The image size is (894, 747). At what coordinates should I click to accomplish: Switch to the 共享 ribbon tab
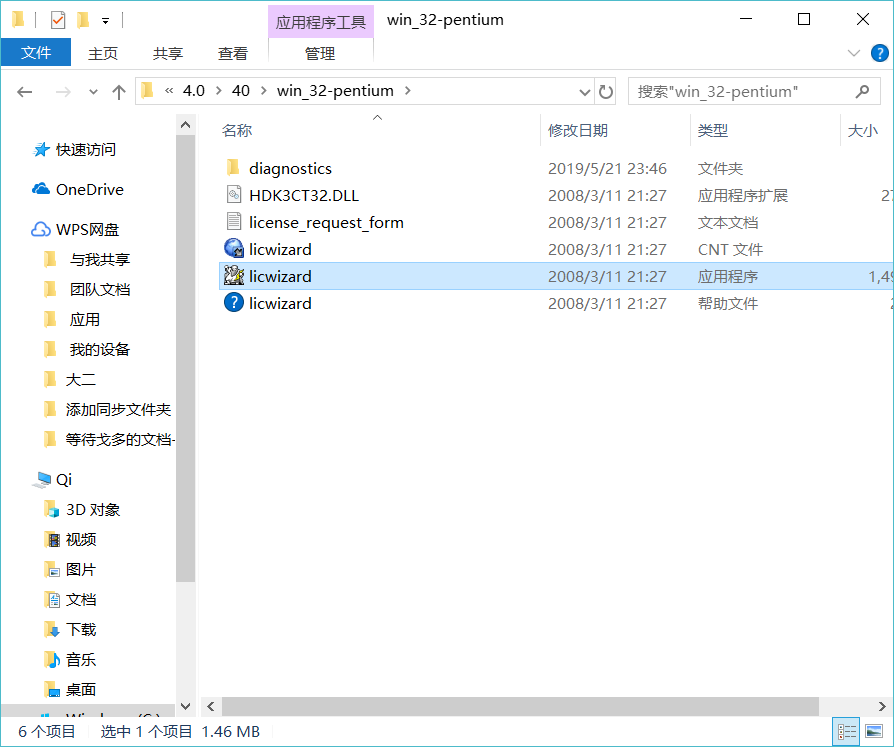tap(168, 54)
